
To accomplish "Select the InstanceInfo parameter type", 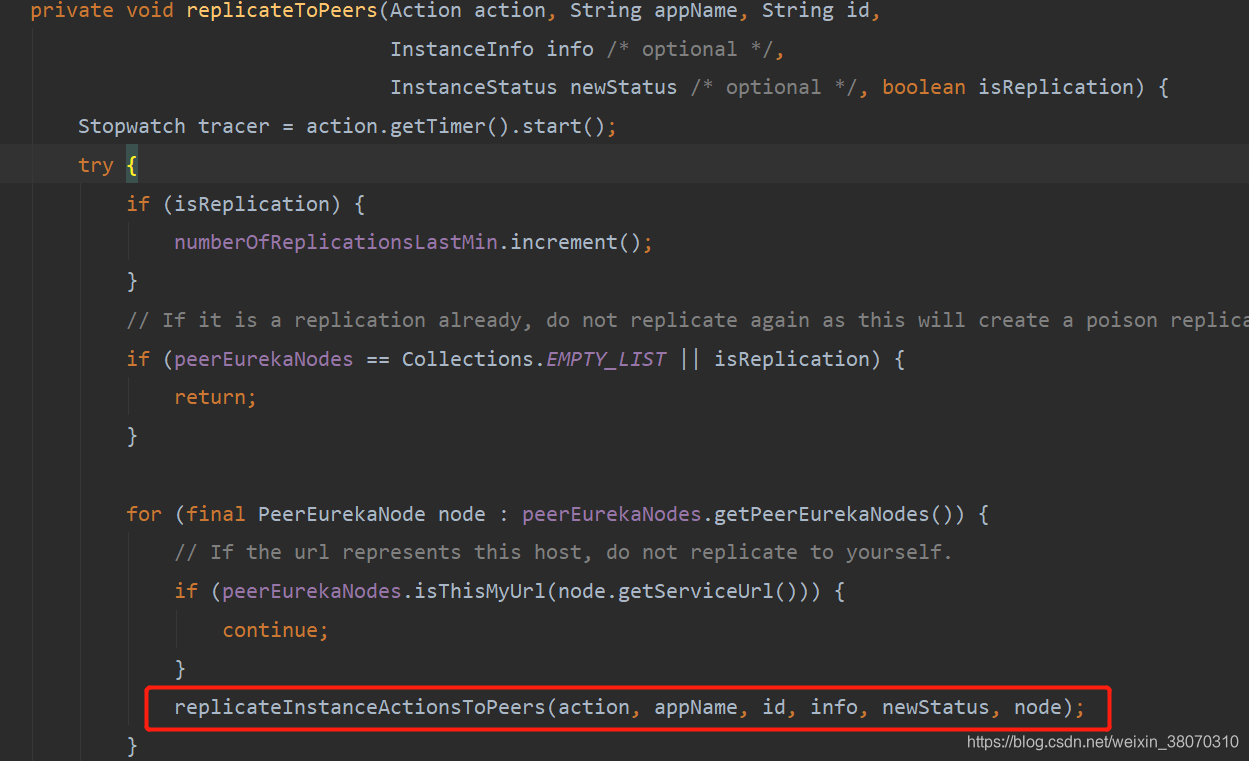I will click(x=462, y=49).
